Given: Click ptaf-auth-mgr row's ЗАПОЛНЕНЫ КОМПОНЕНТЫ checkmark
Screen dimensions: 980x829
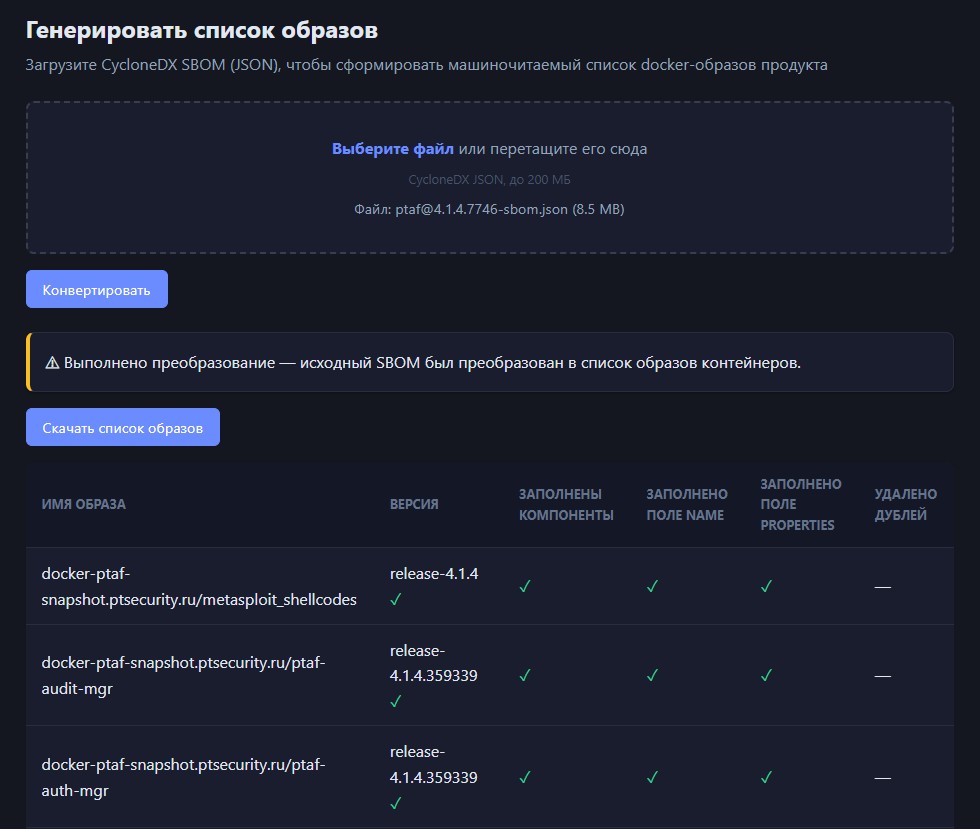Looking at the screenshot, I should pos(525,777).
